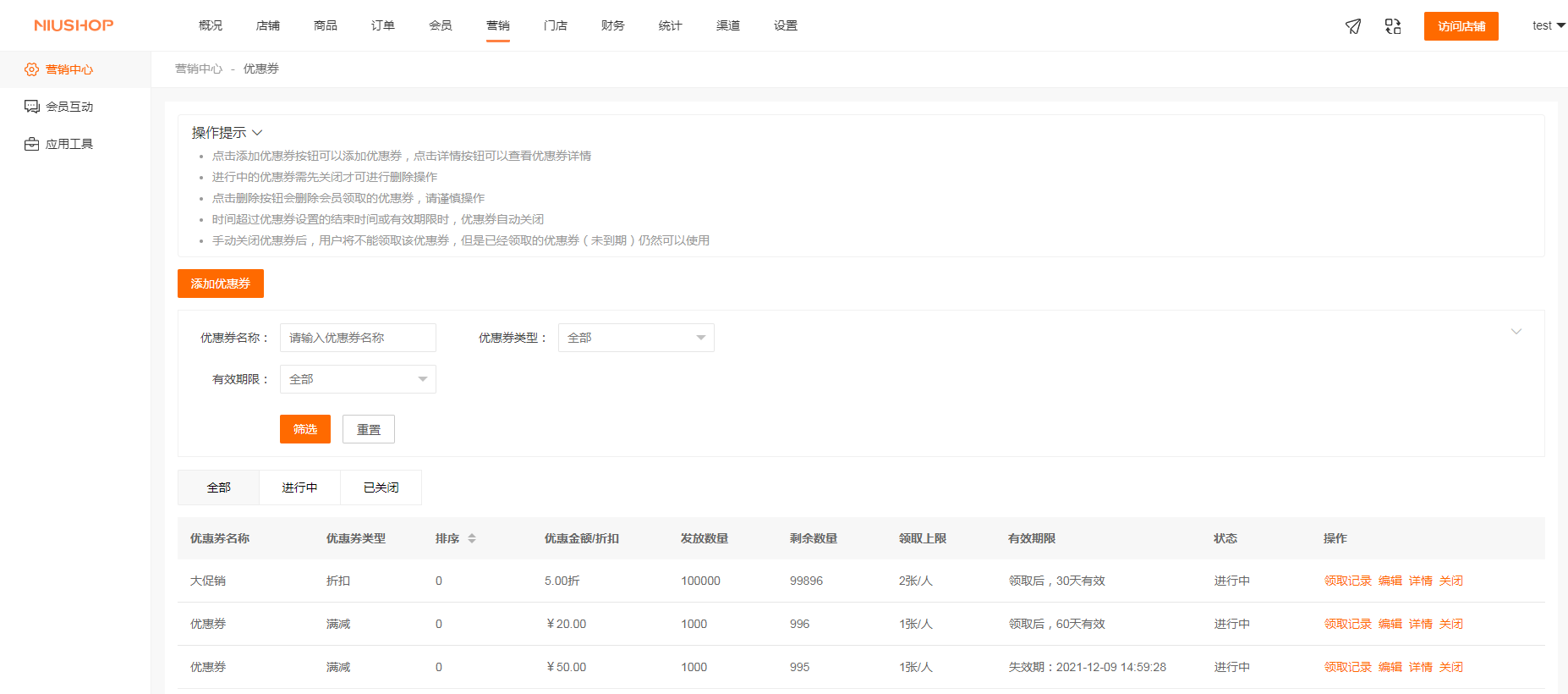Click the 折扣 coupon type cell
1568x694 pixels.
[338, 581]
